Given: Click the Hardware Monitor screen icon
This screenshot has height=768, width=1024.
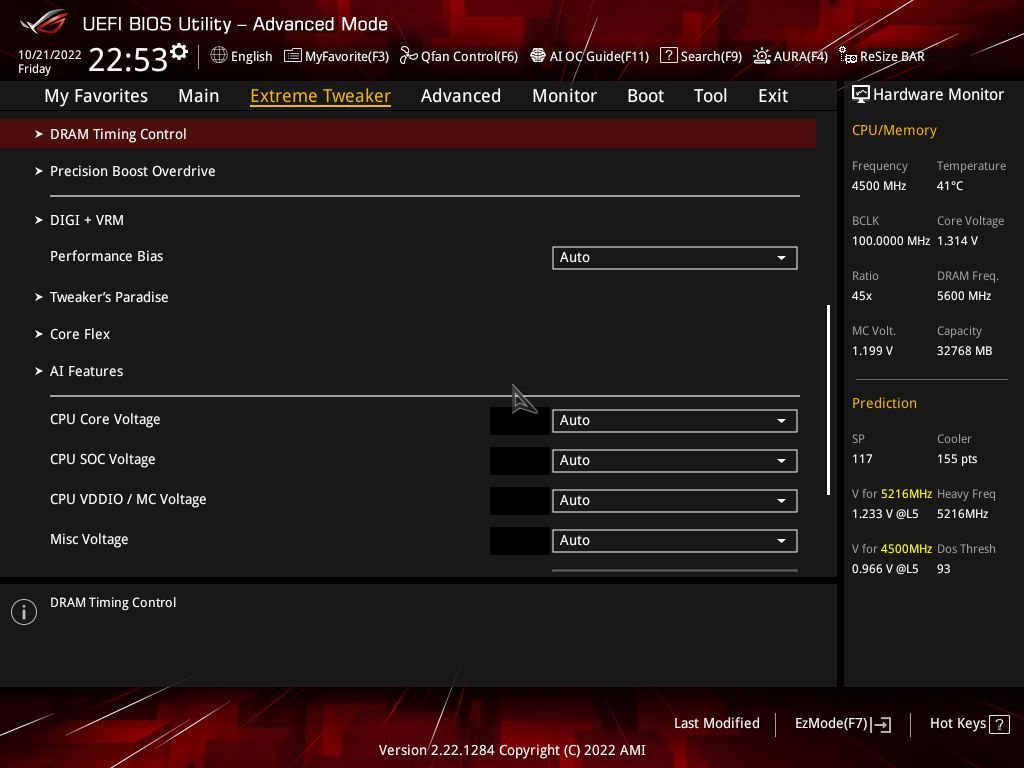Looking at the screenshot, I should [x=860, y=95].
